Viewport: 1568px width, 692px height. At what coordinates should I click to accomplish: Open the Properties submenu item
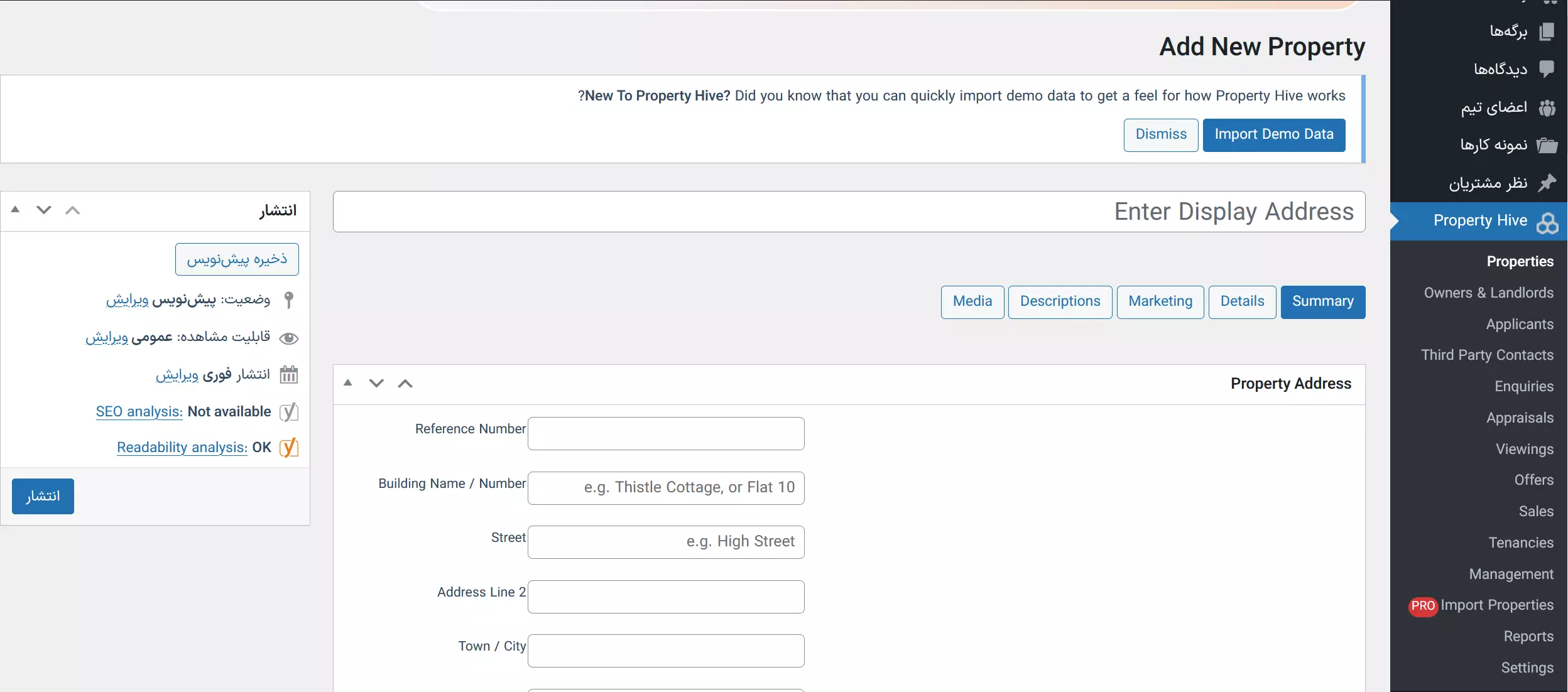[1520, 262]
